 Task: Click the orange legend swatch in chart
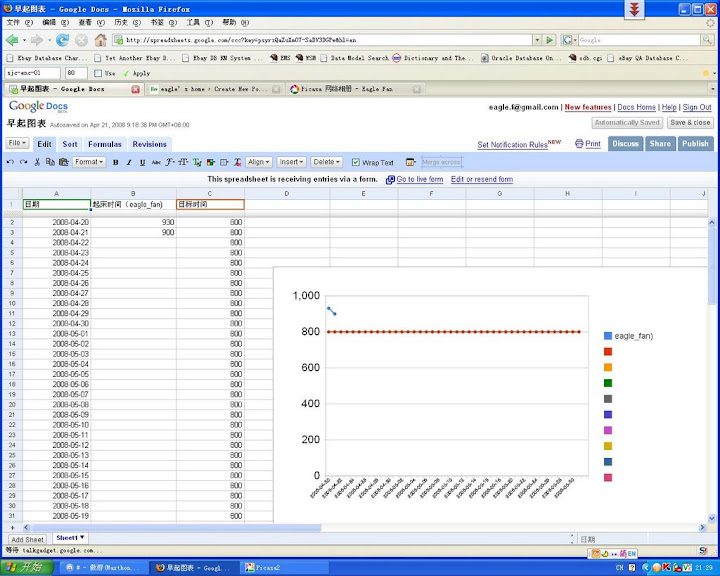[x=608, y=367]
